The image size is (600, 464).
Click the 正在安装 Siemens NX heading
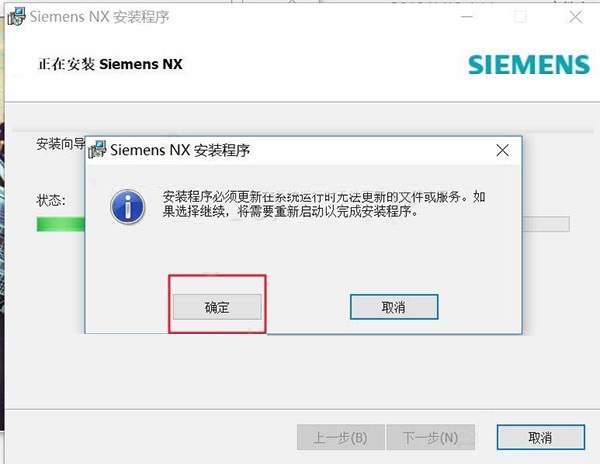pos(110,64)
